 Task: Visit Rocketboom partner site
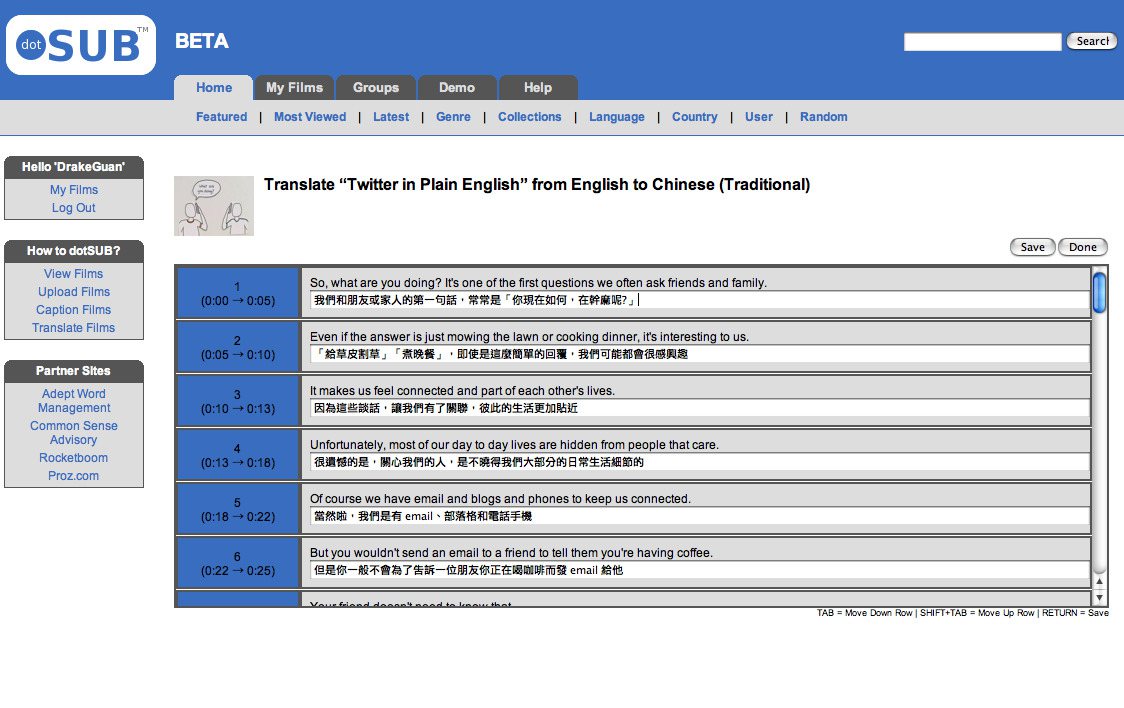coord(73,458)
